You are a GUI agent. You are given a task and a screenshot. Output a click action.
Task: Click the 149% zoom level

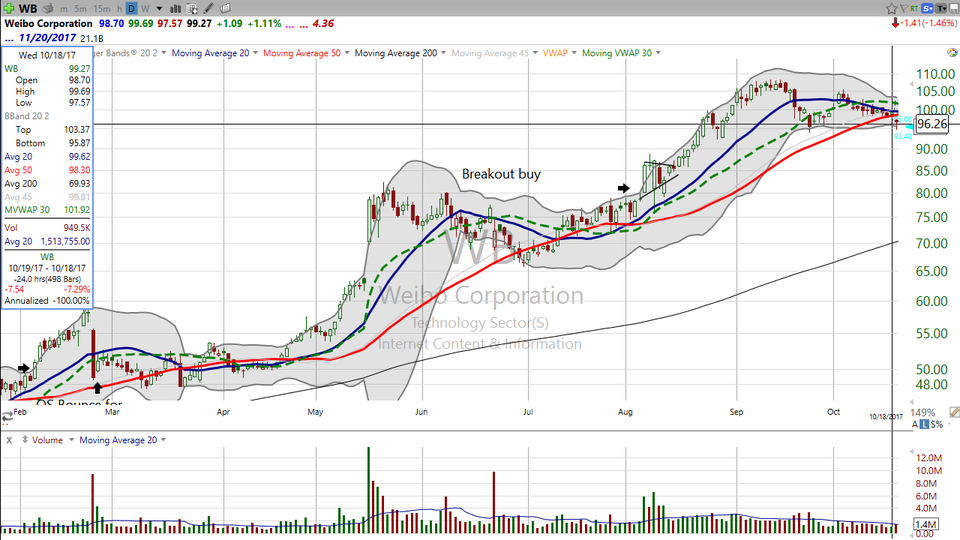point(923,413)
